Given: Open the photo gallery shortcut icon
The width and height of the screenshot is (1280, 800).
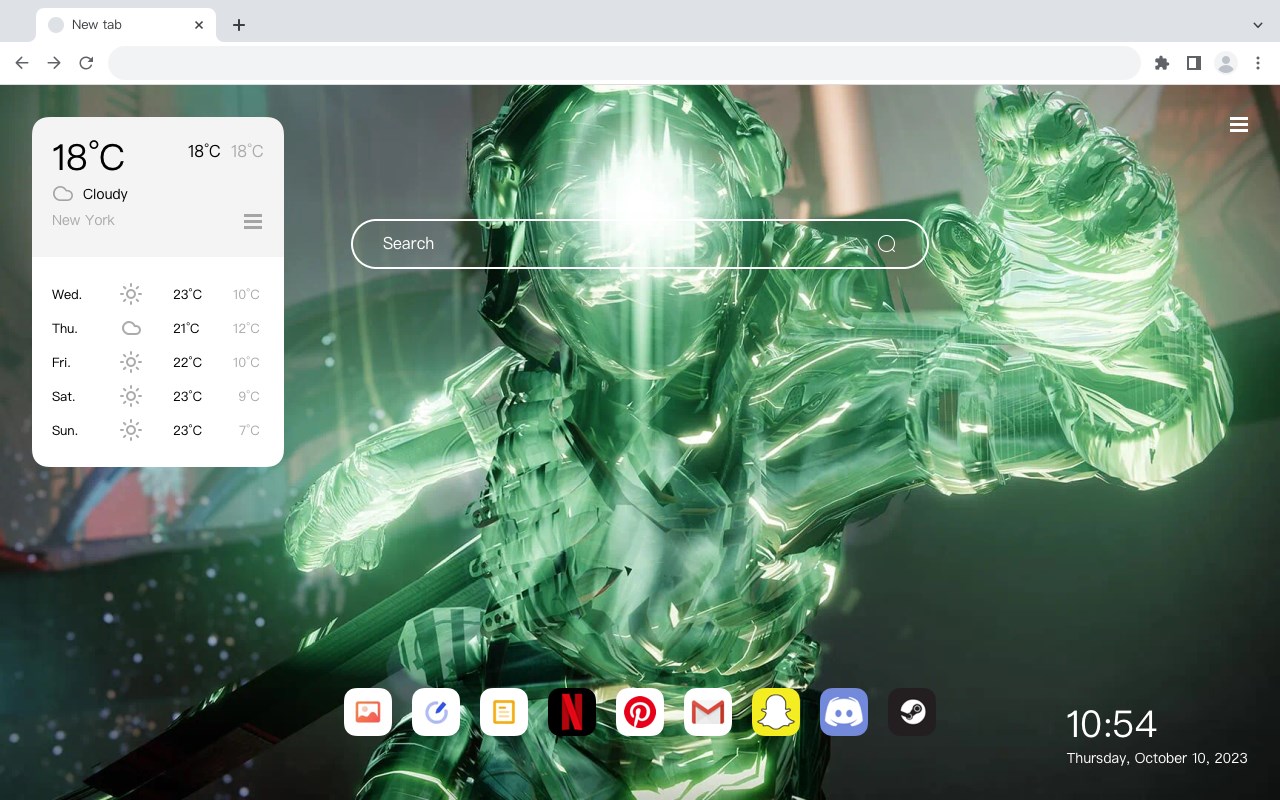Looking at the screenshot, I should (x=368, y=712).
